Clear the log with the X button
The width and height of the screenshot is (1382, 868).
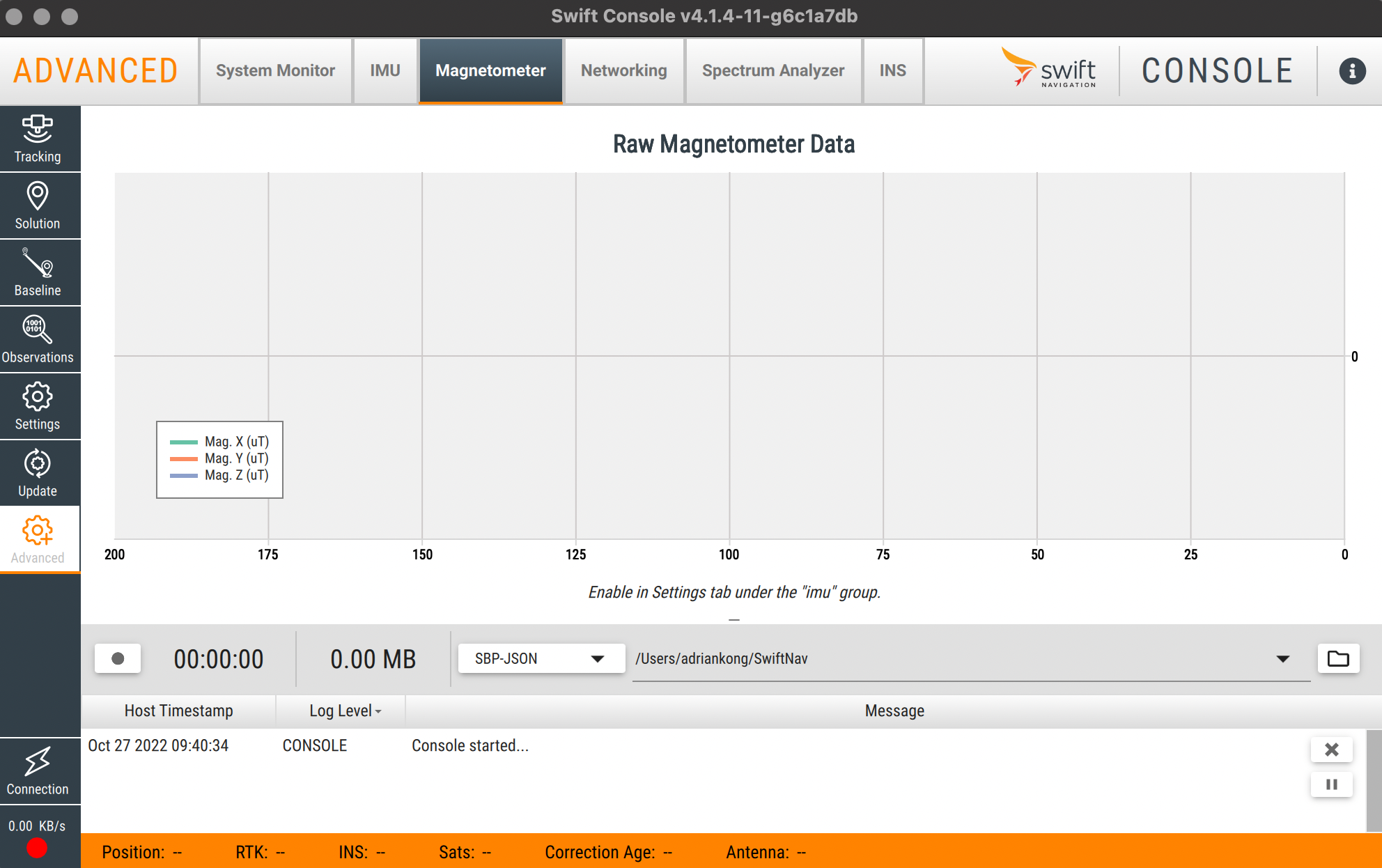point(1331,750)
